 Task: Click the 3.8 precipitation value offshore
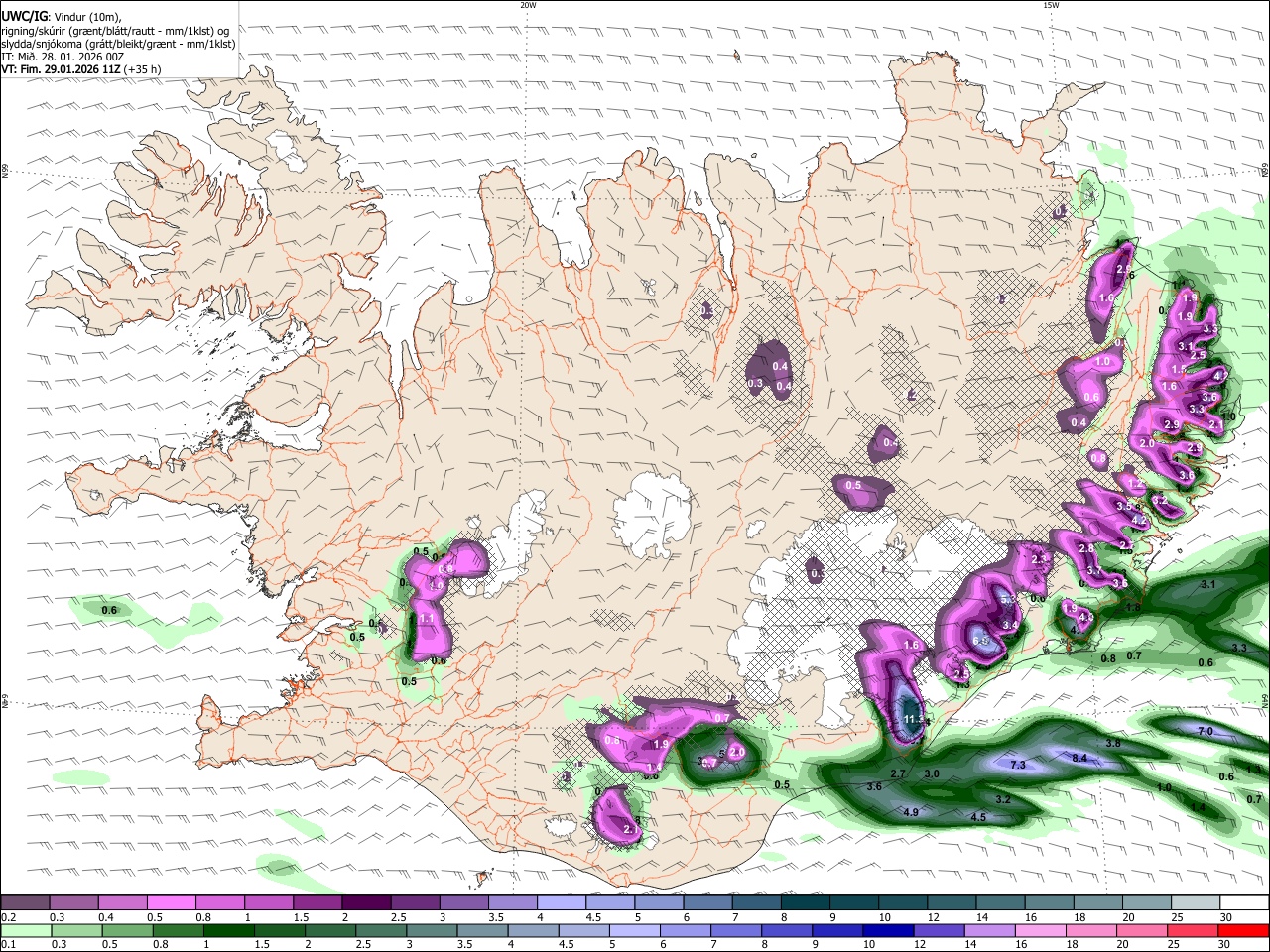click(1113, 743)
